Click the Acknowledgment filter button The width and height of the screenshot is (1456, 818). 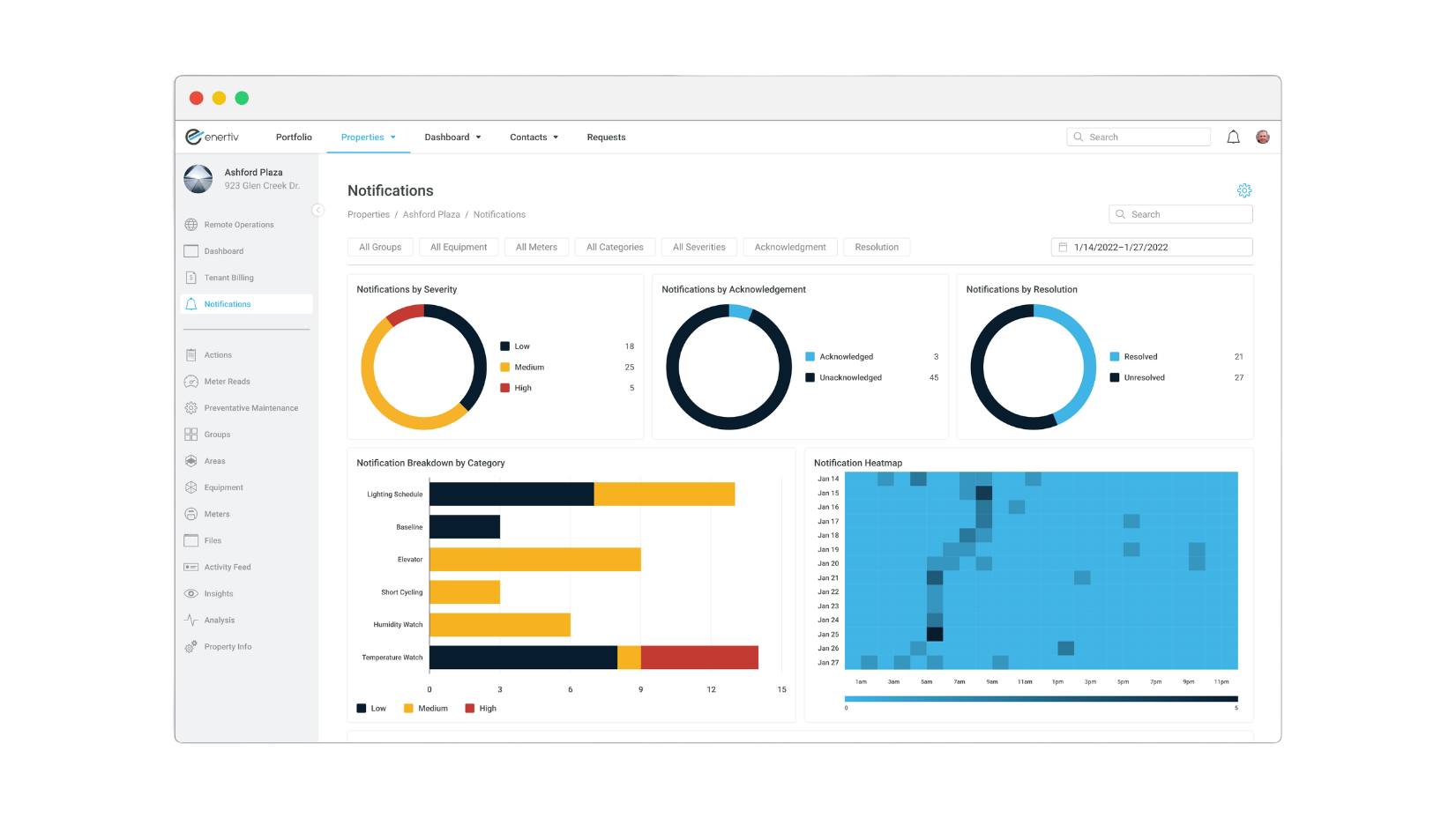click(789, 248)
